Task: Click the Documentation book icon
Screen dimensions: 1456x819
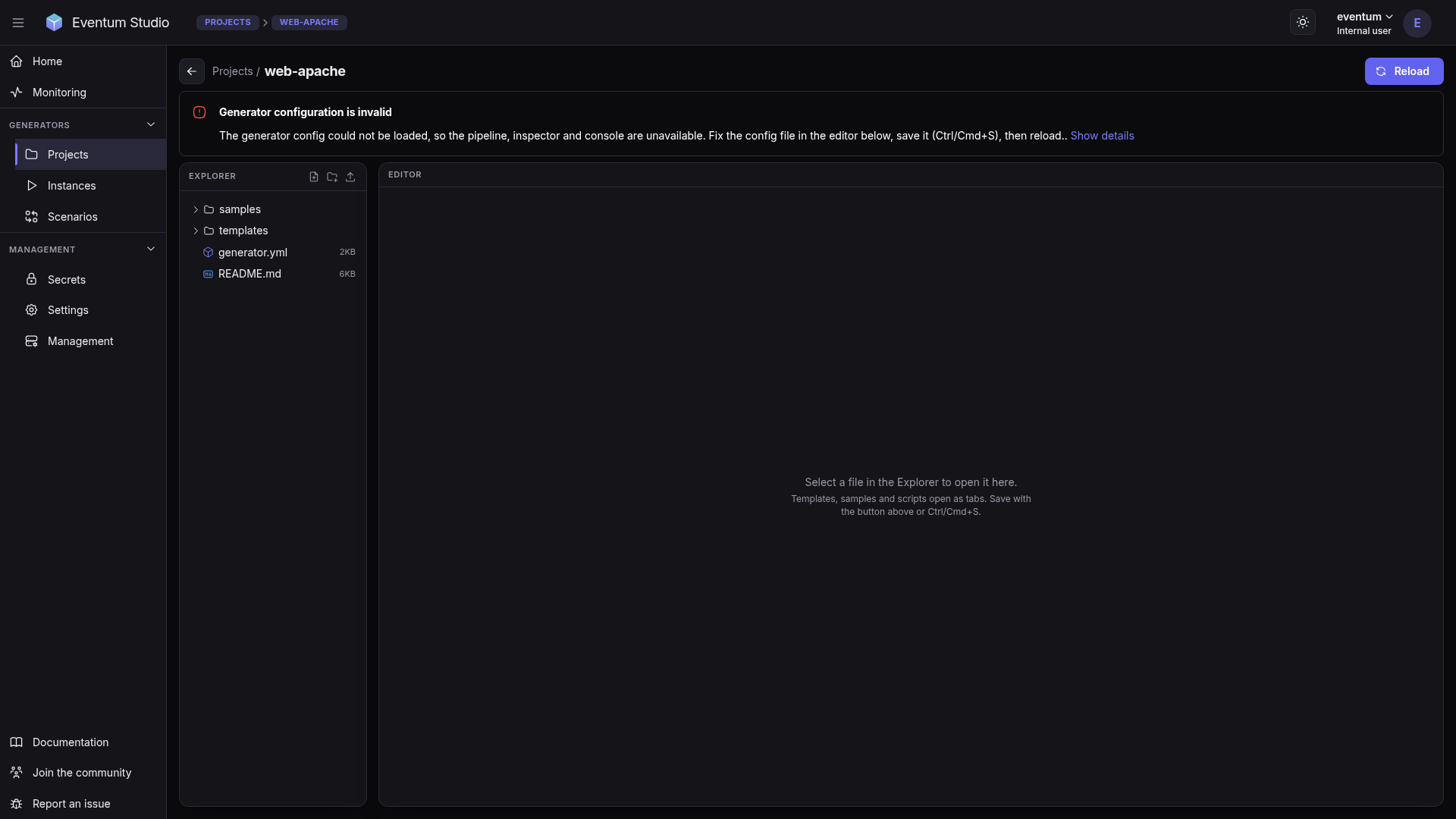Action: pos(16,742)
